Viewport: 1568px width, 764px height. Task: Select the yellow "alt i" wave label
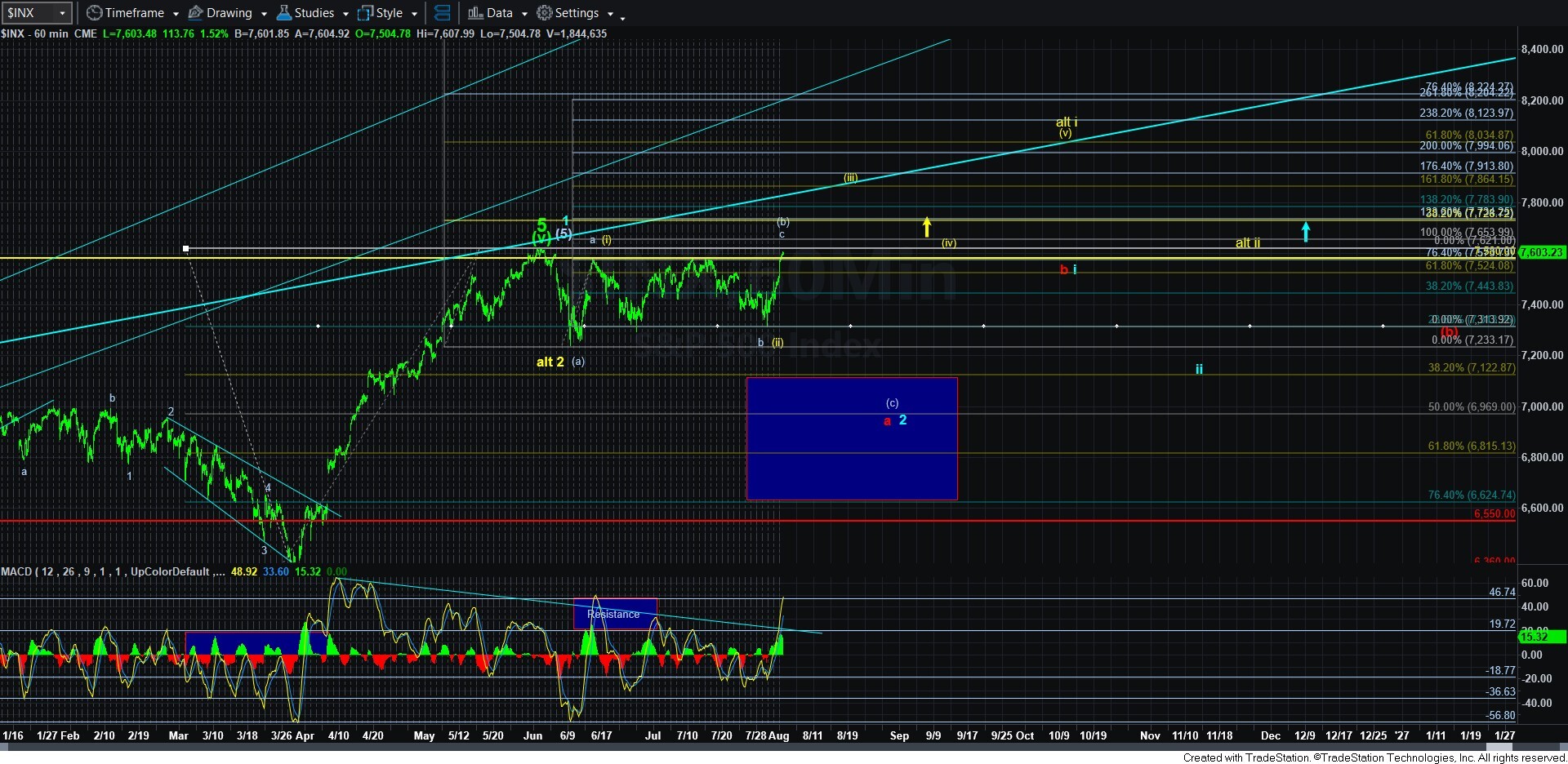click(x=1067, y=122)
